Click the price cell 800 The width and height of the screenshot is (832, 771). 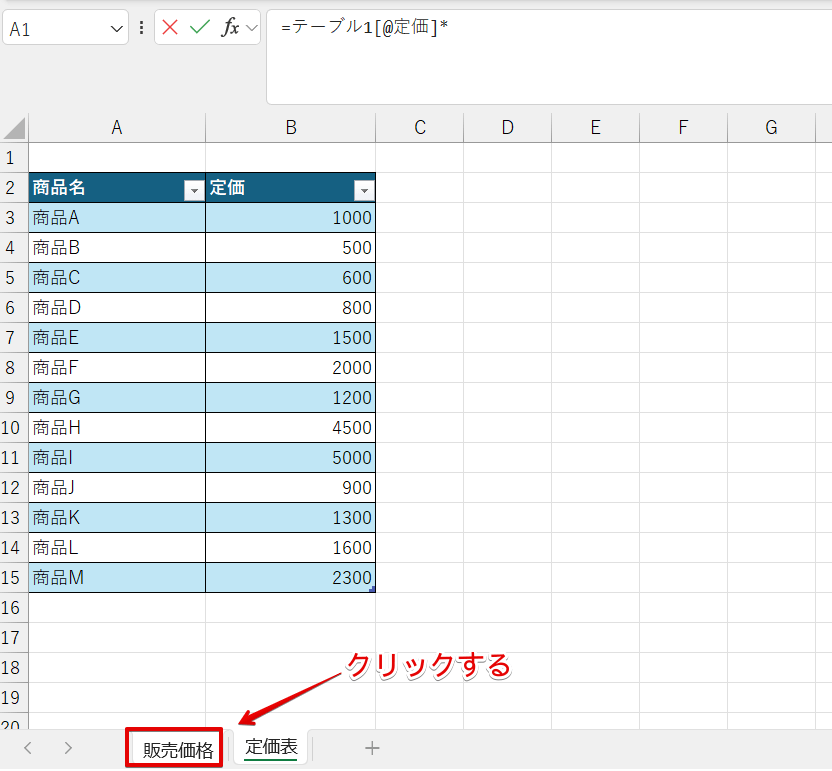(291, 308)
